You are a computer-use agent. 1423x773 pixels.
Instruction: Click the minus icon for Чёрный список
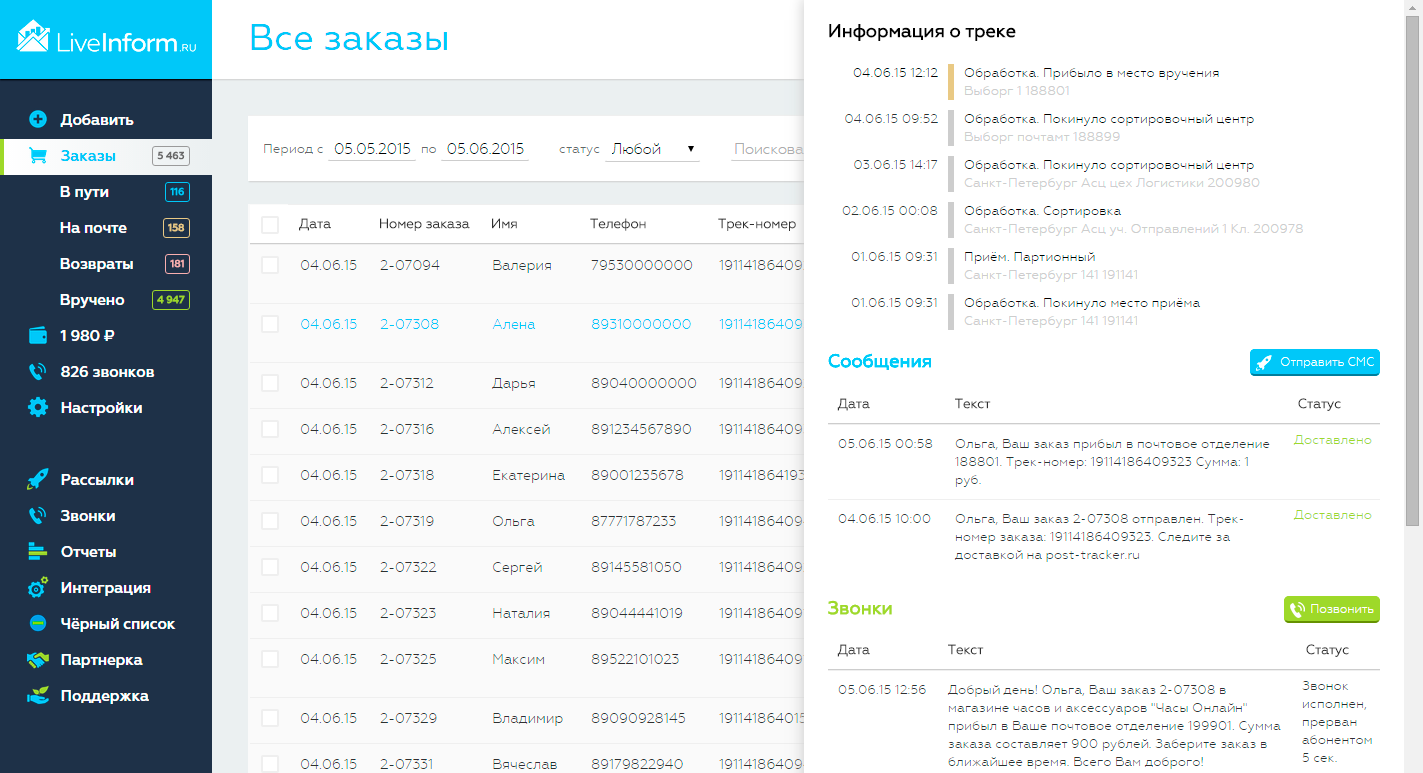38,623
